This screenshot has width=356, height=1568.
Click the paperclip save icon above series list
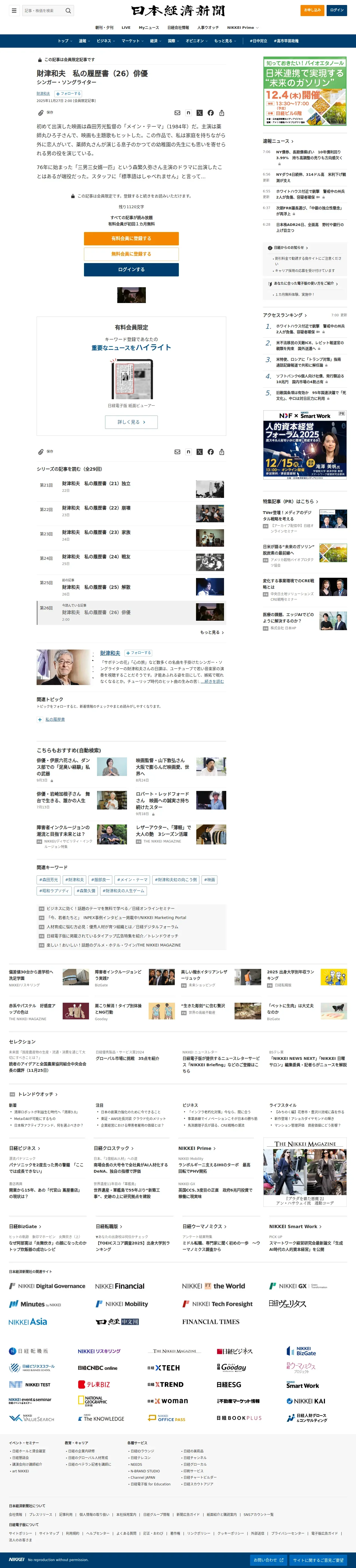pos(41,452)
